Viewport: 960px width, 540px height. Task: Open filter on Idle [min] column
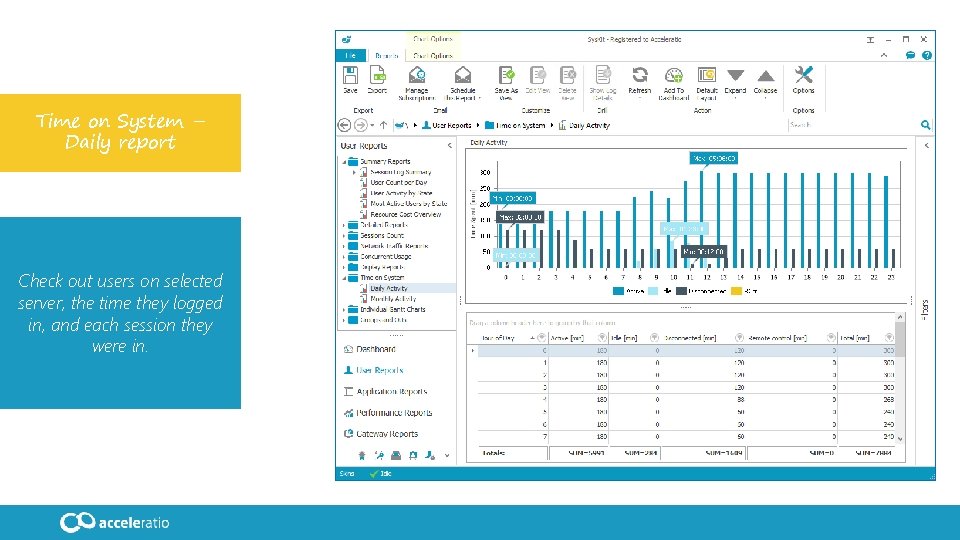click(x=654, y=337)
